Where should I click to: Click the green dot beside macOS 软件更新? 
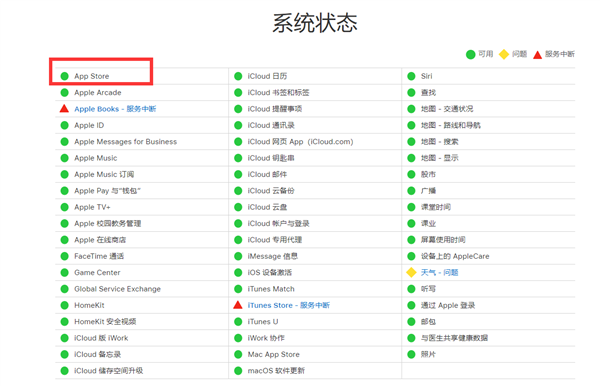point(238,371)
